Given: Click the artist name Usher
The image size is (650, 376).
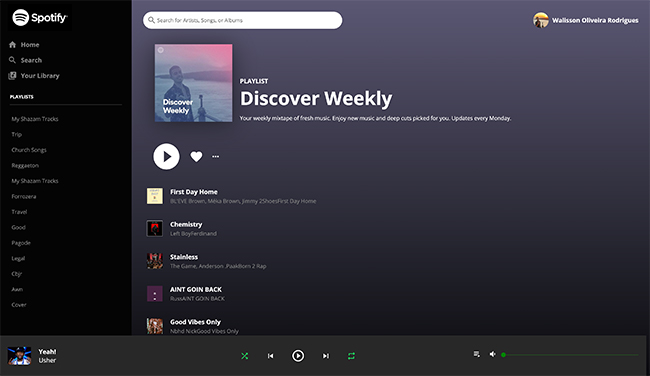Looking at the screenshot, I should (47, 360).
